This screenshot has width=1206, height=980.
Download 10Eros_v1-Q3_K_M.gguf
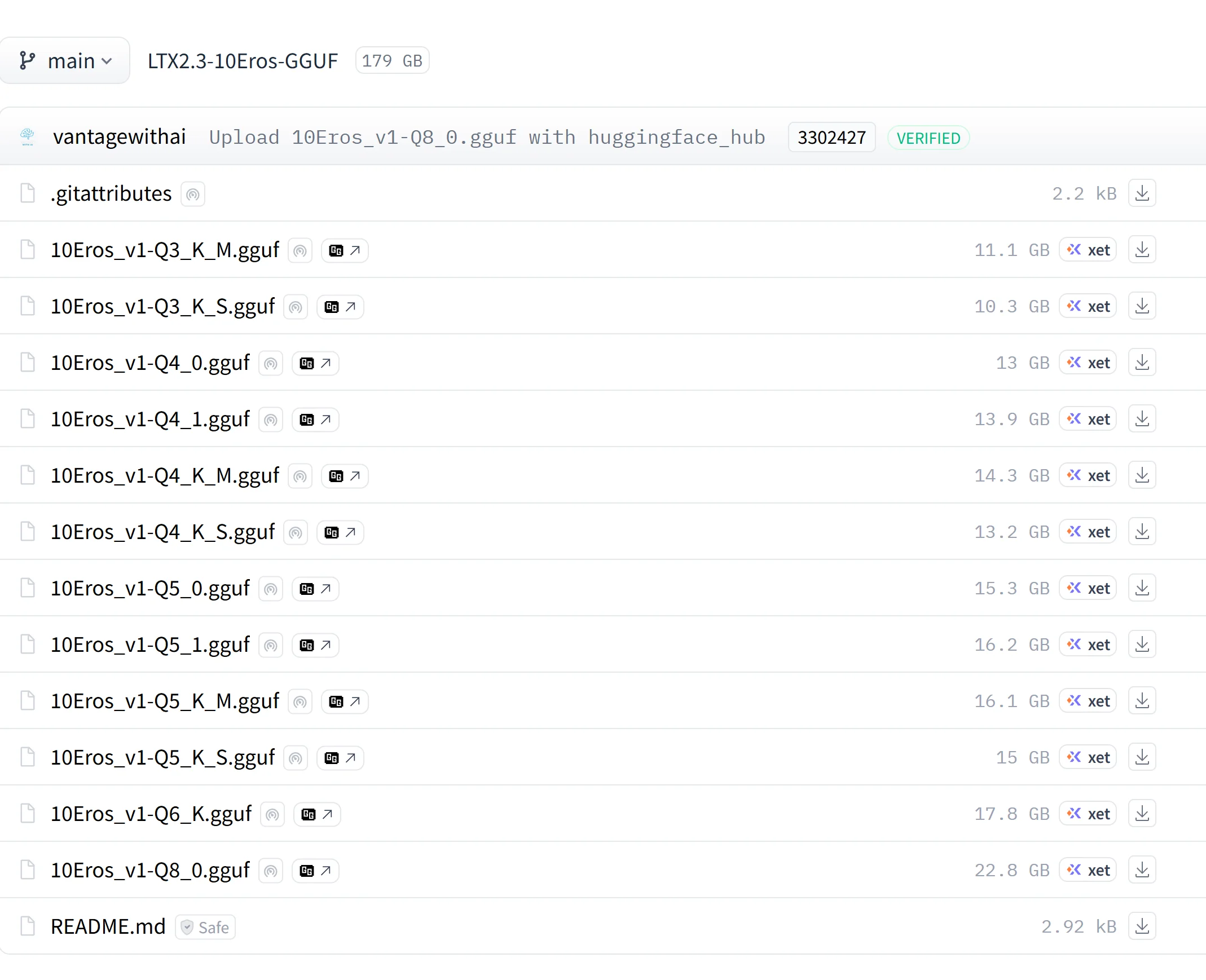click(x=1142, y=250)
